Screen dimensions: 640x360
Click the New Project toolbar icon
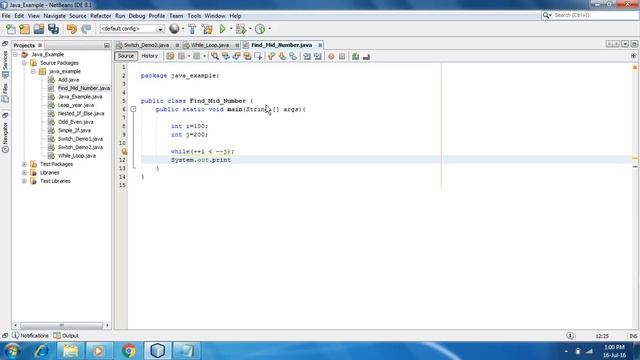pyautogui.click(x=24, y=29)
